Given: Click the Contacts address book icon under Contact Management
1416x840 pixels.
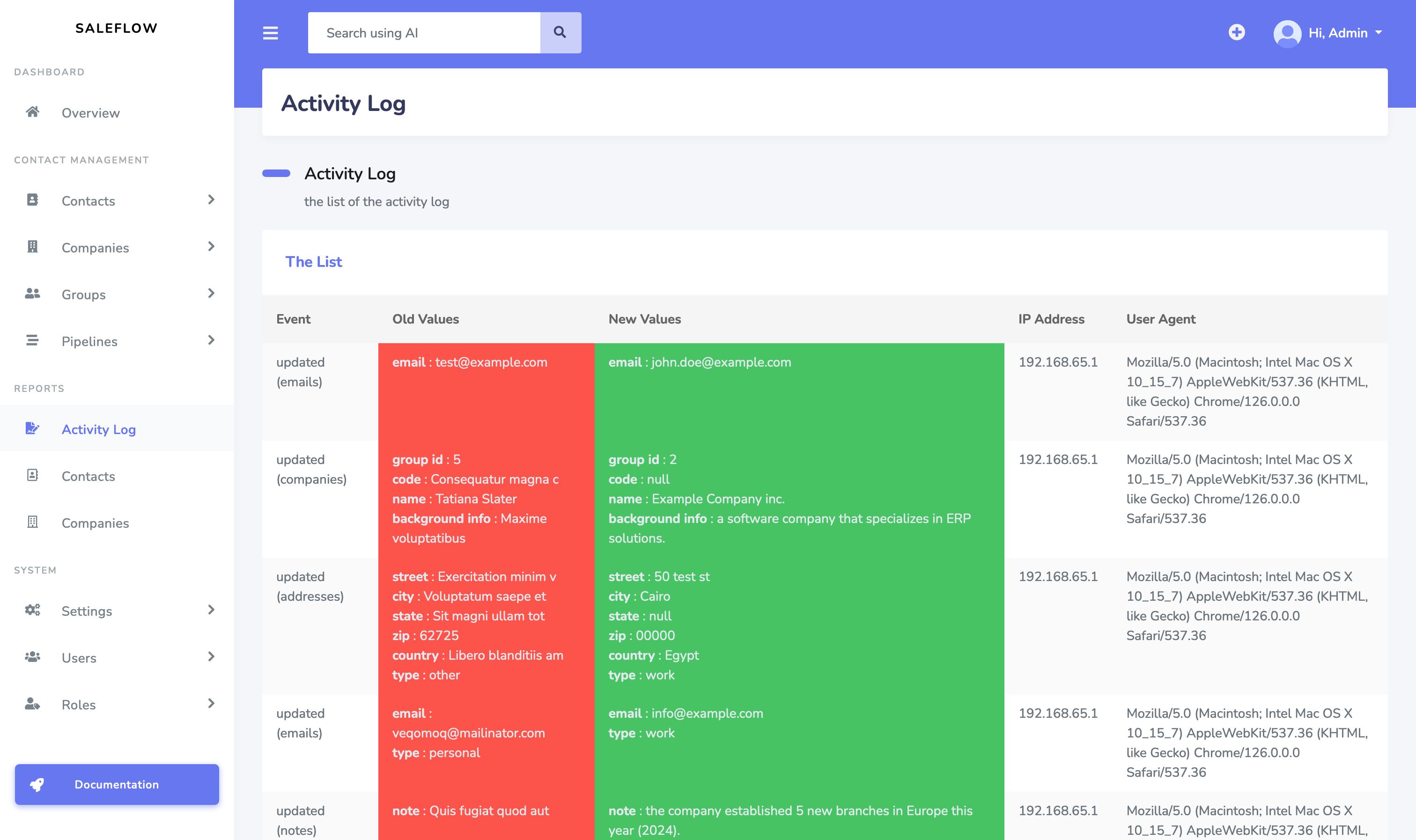Looking at the screenshot, I should coord(32,200).
